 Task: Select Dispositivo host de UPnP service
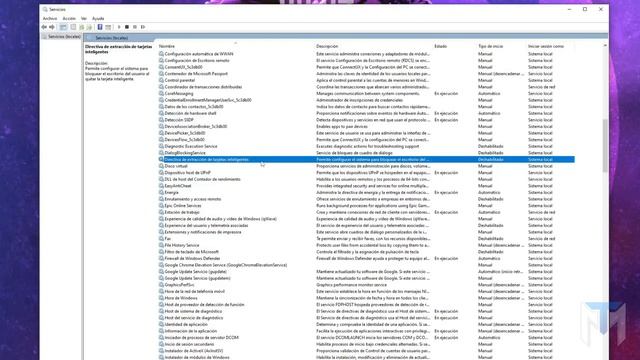pyautogui.click(x=366, y=173)
